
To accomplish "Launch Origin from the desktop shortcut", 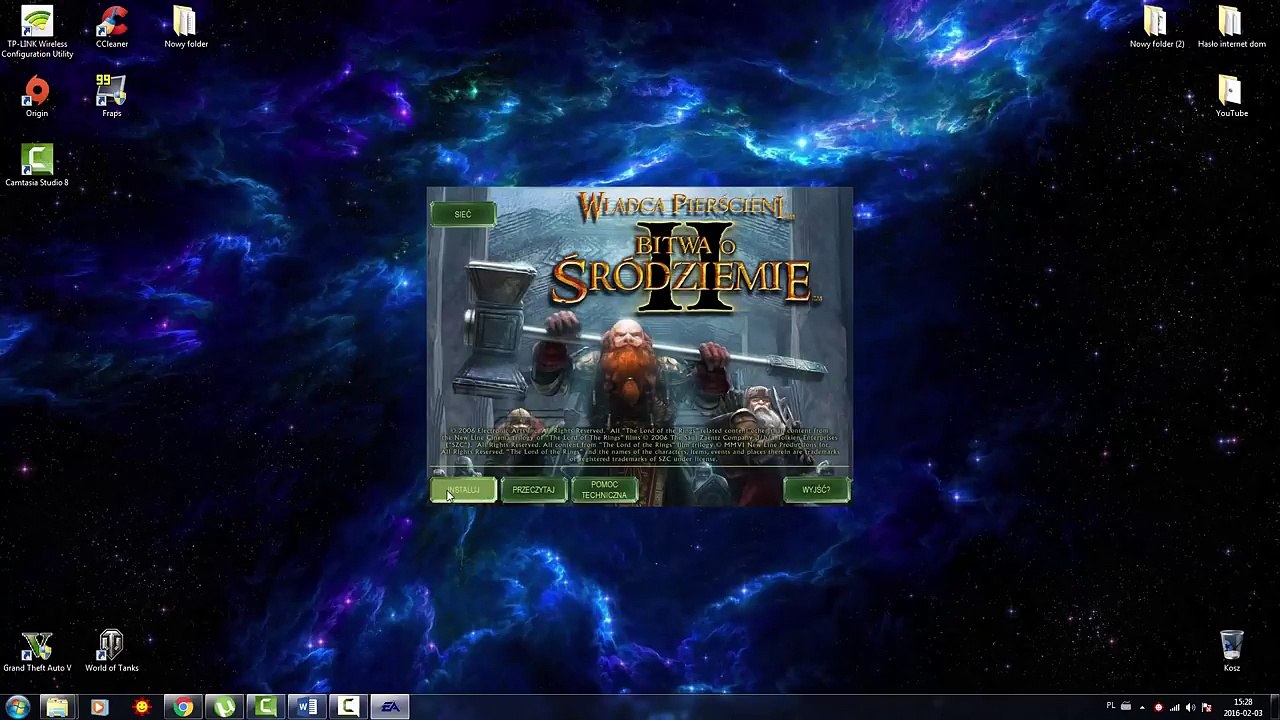I will click(37, 97).
